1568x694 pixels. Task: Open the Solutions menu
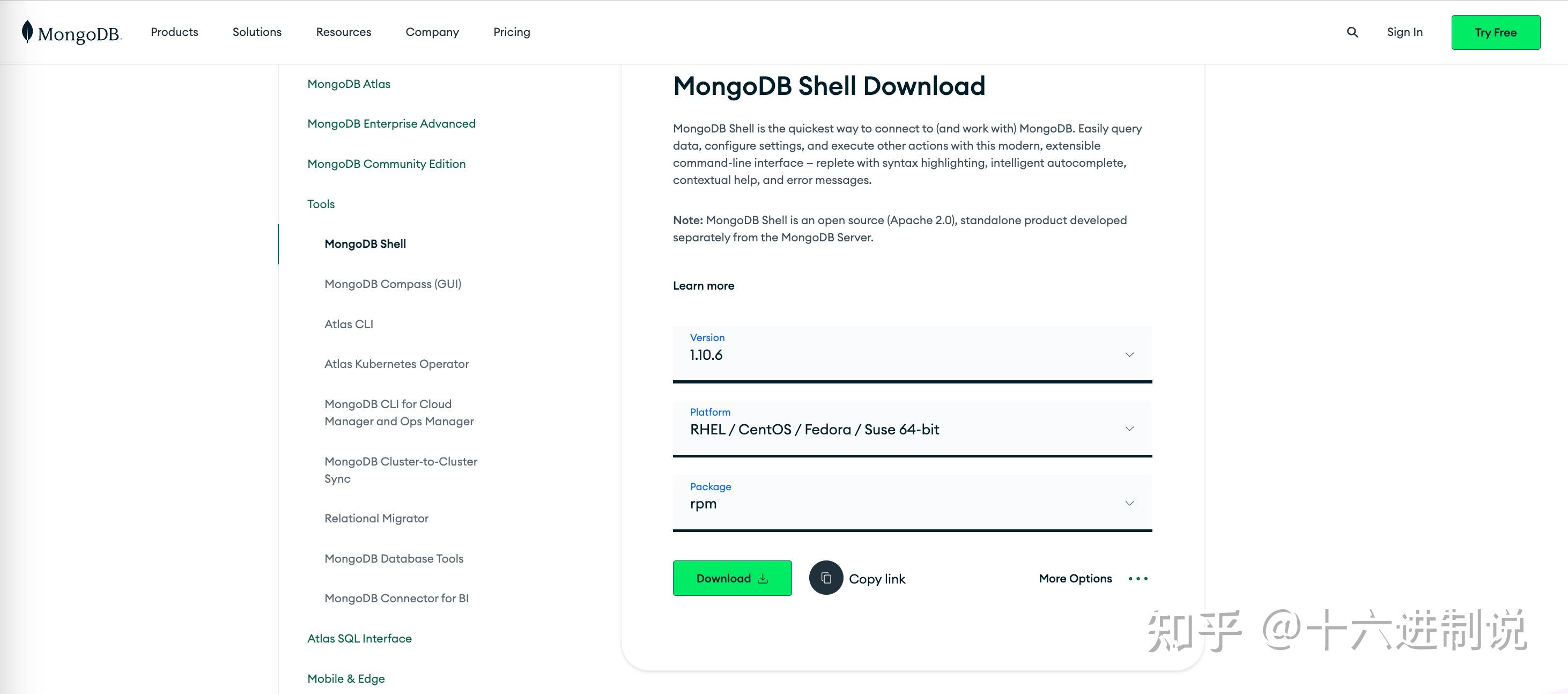257,32
